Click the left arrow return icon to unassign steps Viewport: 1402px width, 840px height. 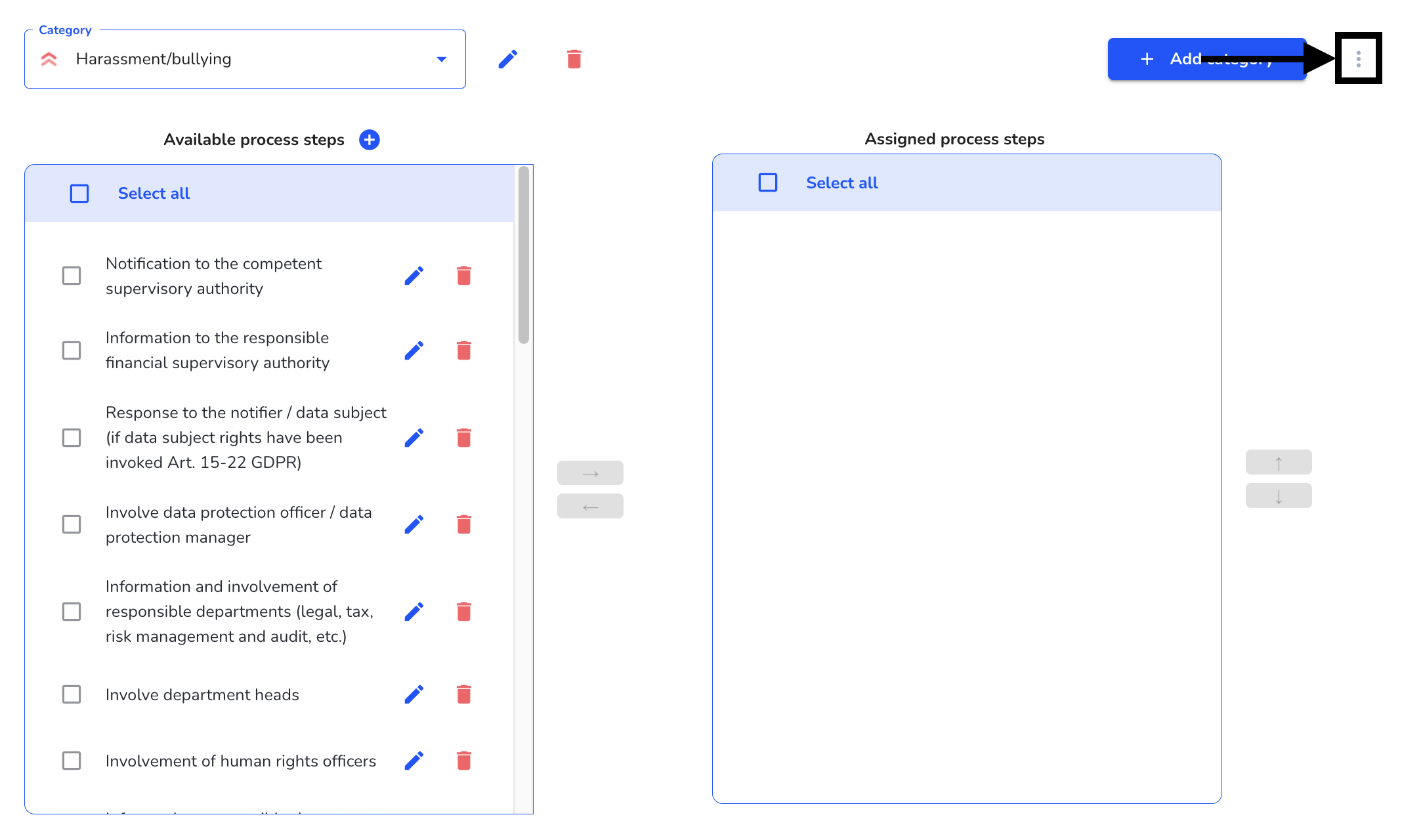pos(590,506)
